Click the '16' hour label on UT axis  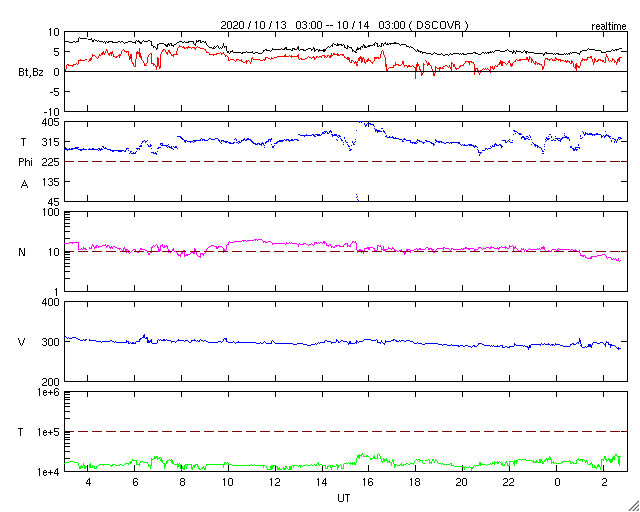(369, 483)
